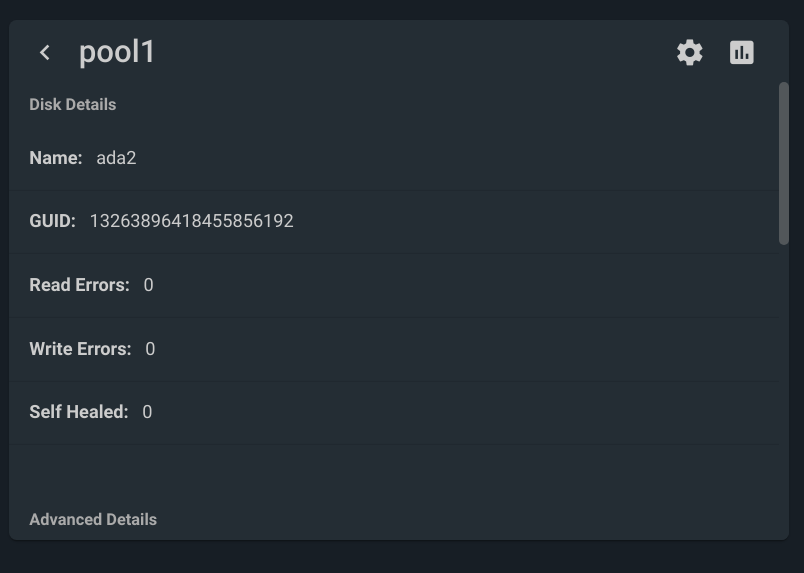Select the Read Errors value
The height and width of the screenshot is (573, 804).
(x=149, y=285)
